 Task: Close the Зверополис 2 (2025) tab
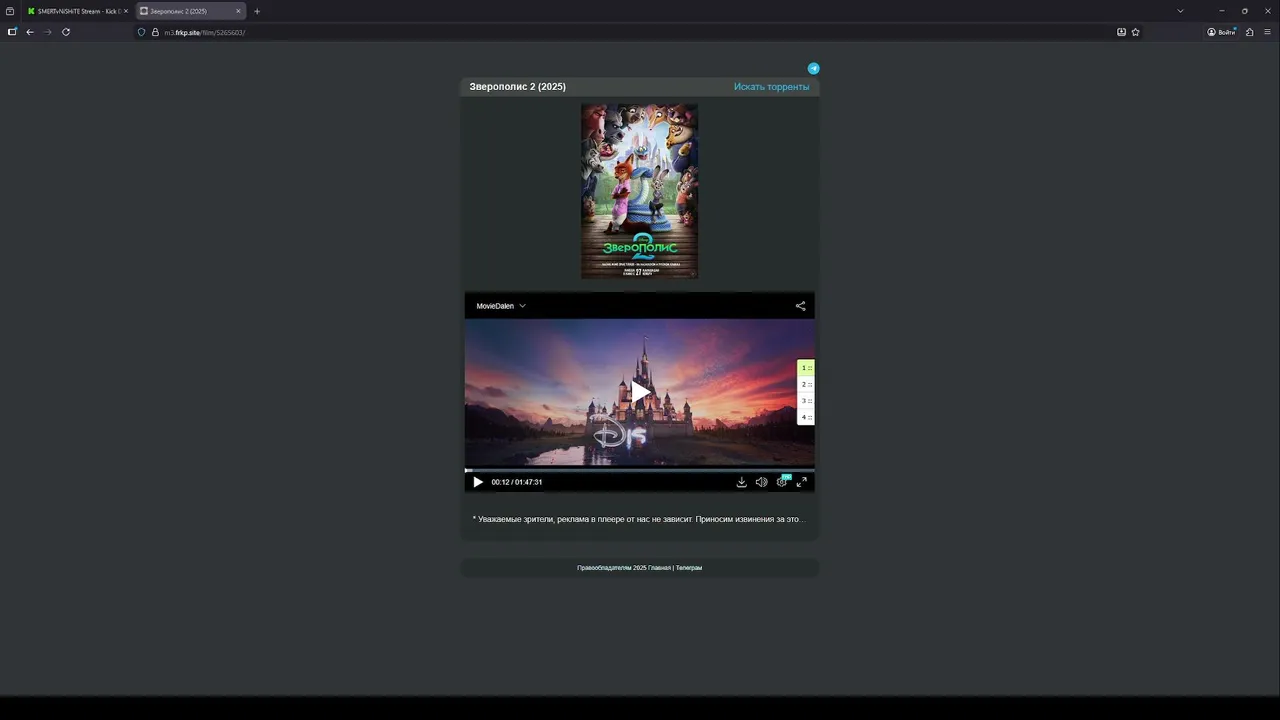click(x=238, y=11)
